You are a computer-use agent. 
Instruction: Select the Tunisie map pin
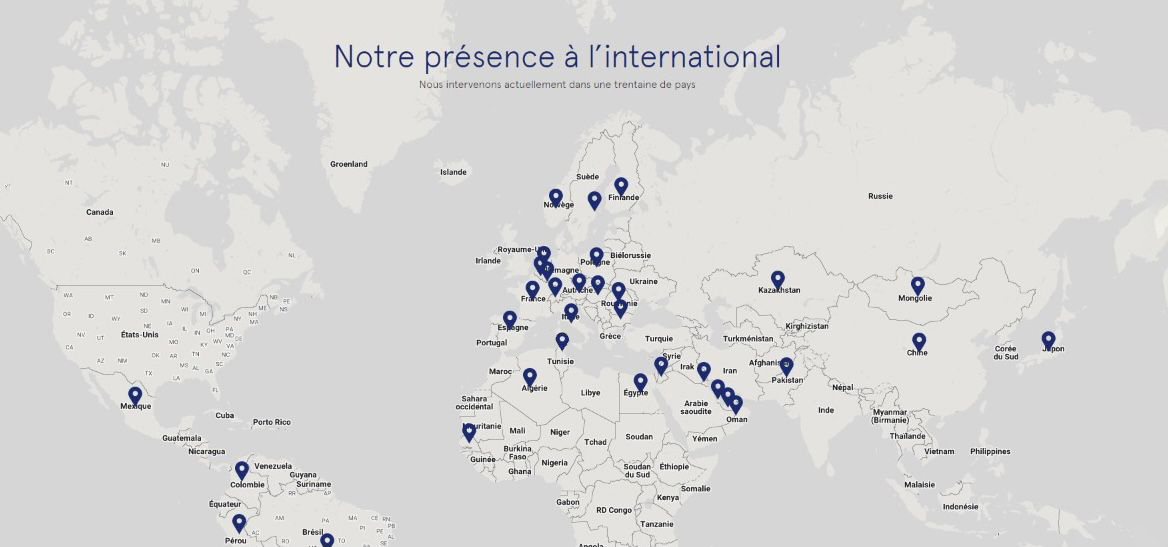coord(562,341)
